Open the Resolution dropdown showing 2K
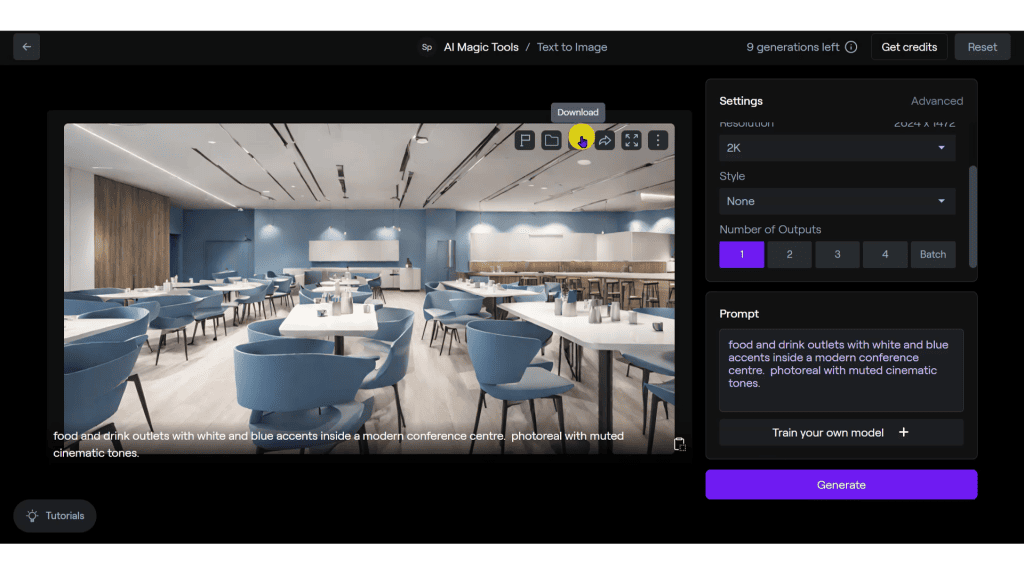 (x=837, y=147)
